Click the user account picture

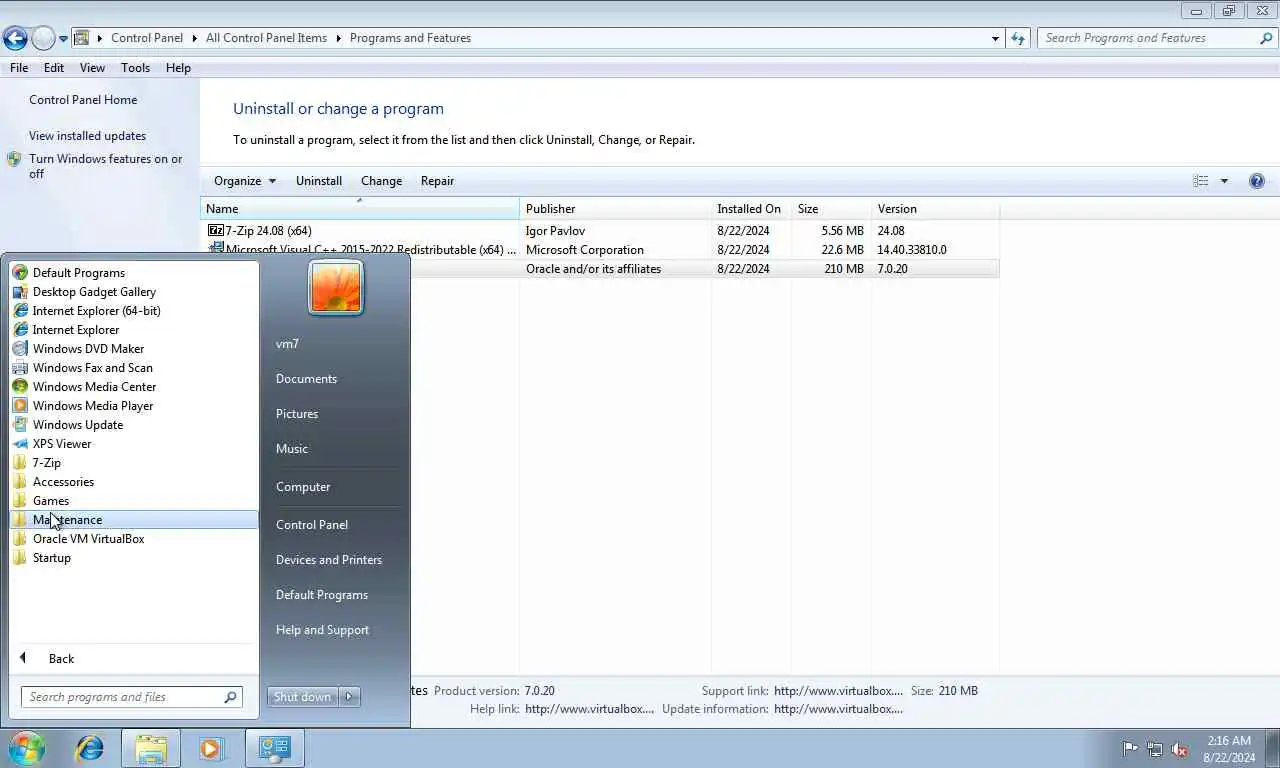336,287
